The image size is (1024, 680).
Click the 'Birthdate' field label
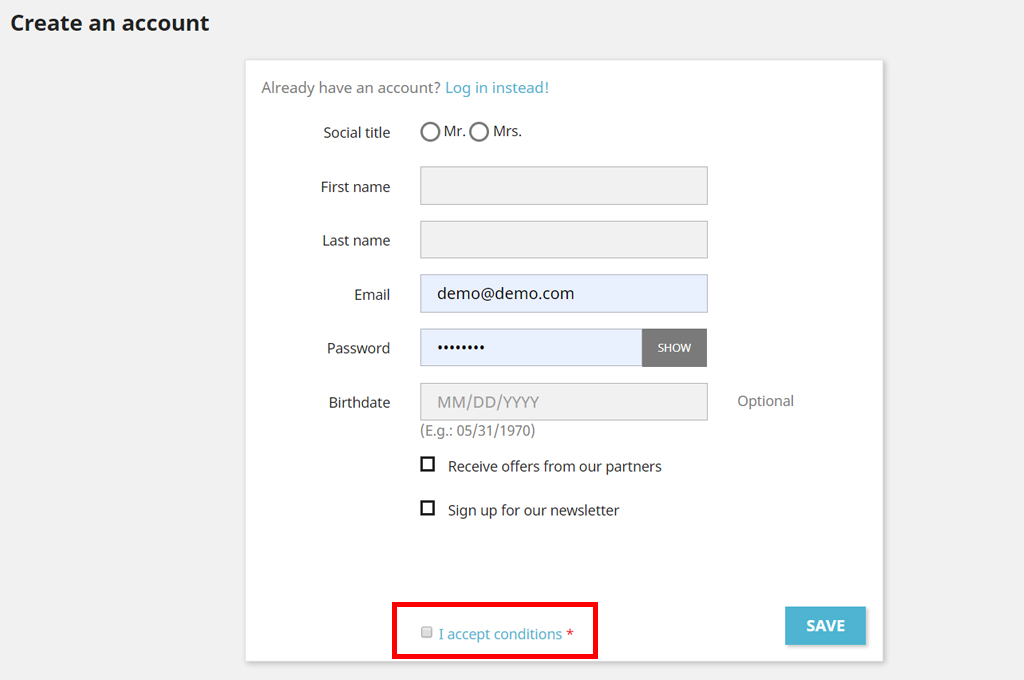coord(359,403)
